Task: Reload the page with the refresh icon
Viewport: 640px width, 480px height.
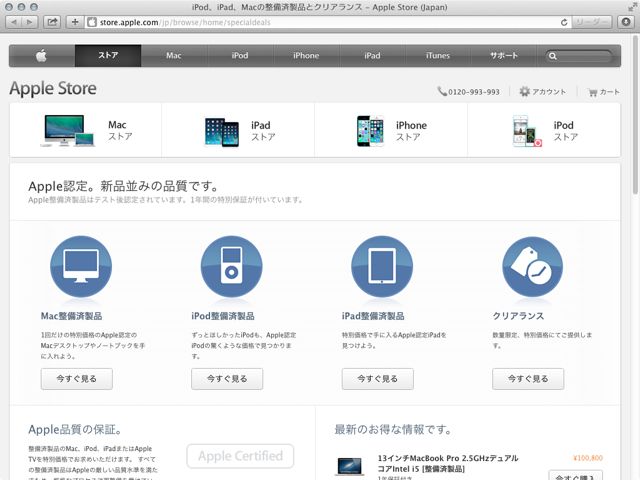Action: [564, 22]
